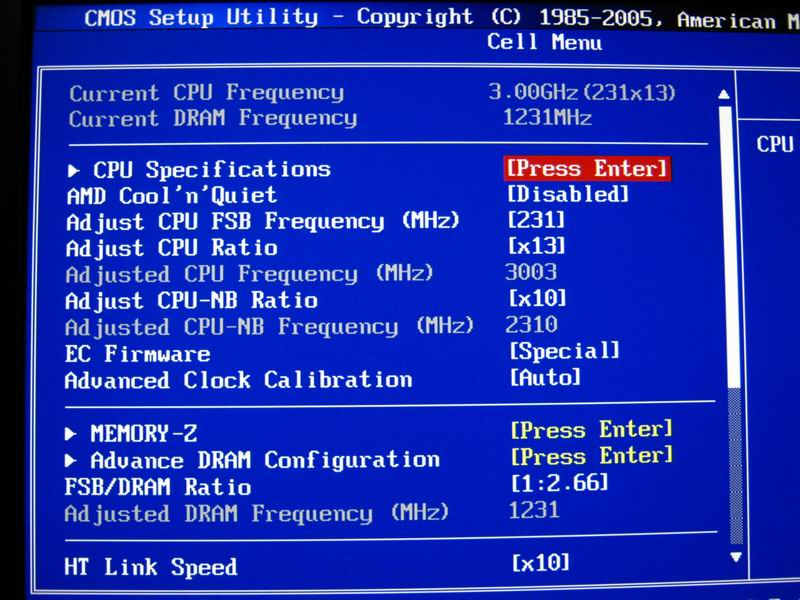The image size is (800, 600).
Task: Select Adjust CPU FSB Frequency (MHz) label
Action: tap(263, 222)
